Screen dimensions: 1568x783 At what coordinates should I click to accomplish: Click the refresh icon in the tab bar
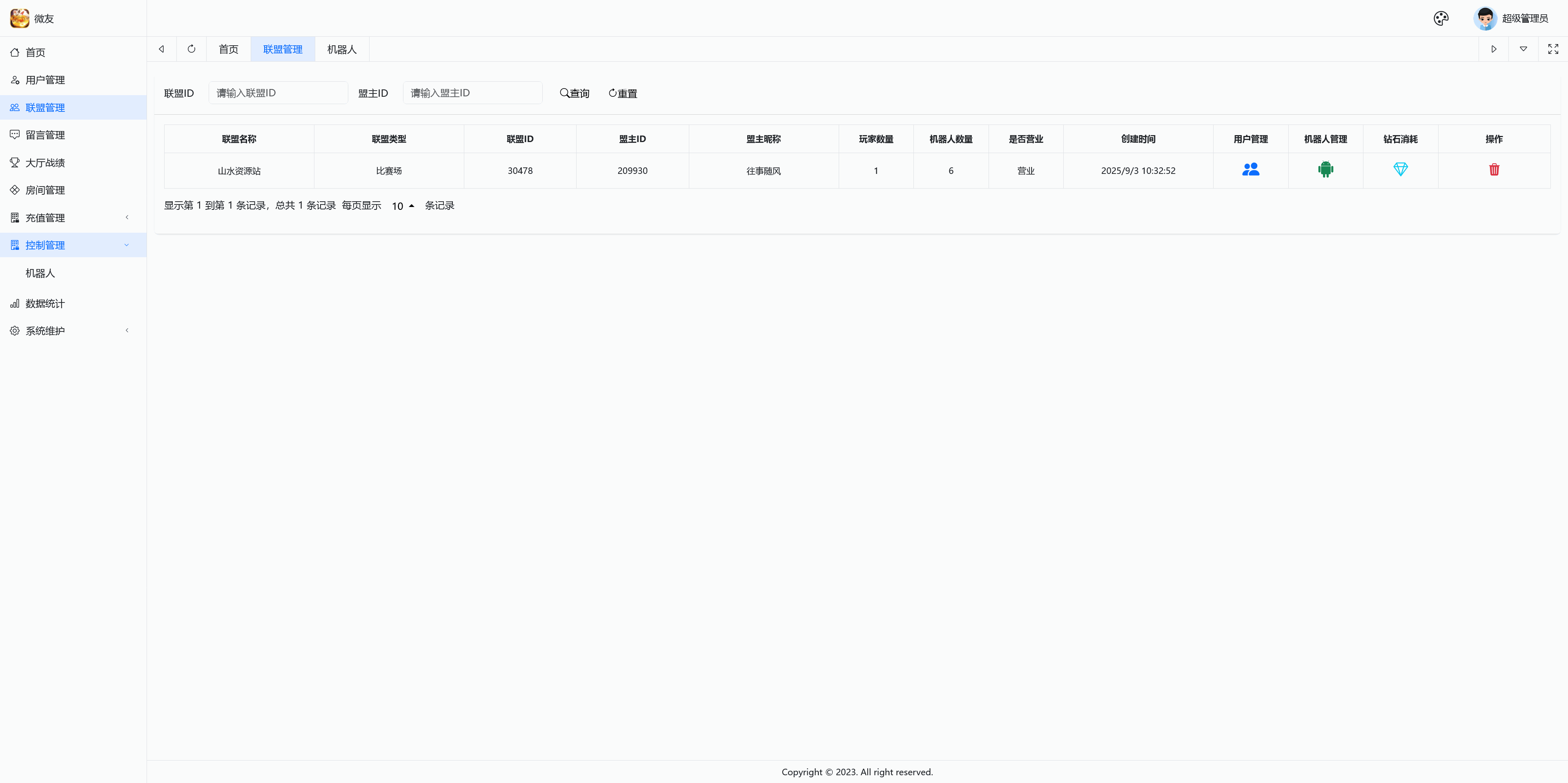(x=191, y=49)
